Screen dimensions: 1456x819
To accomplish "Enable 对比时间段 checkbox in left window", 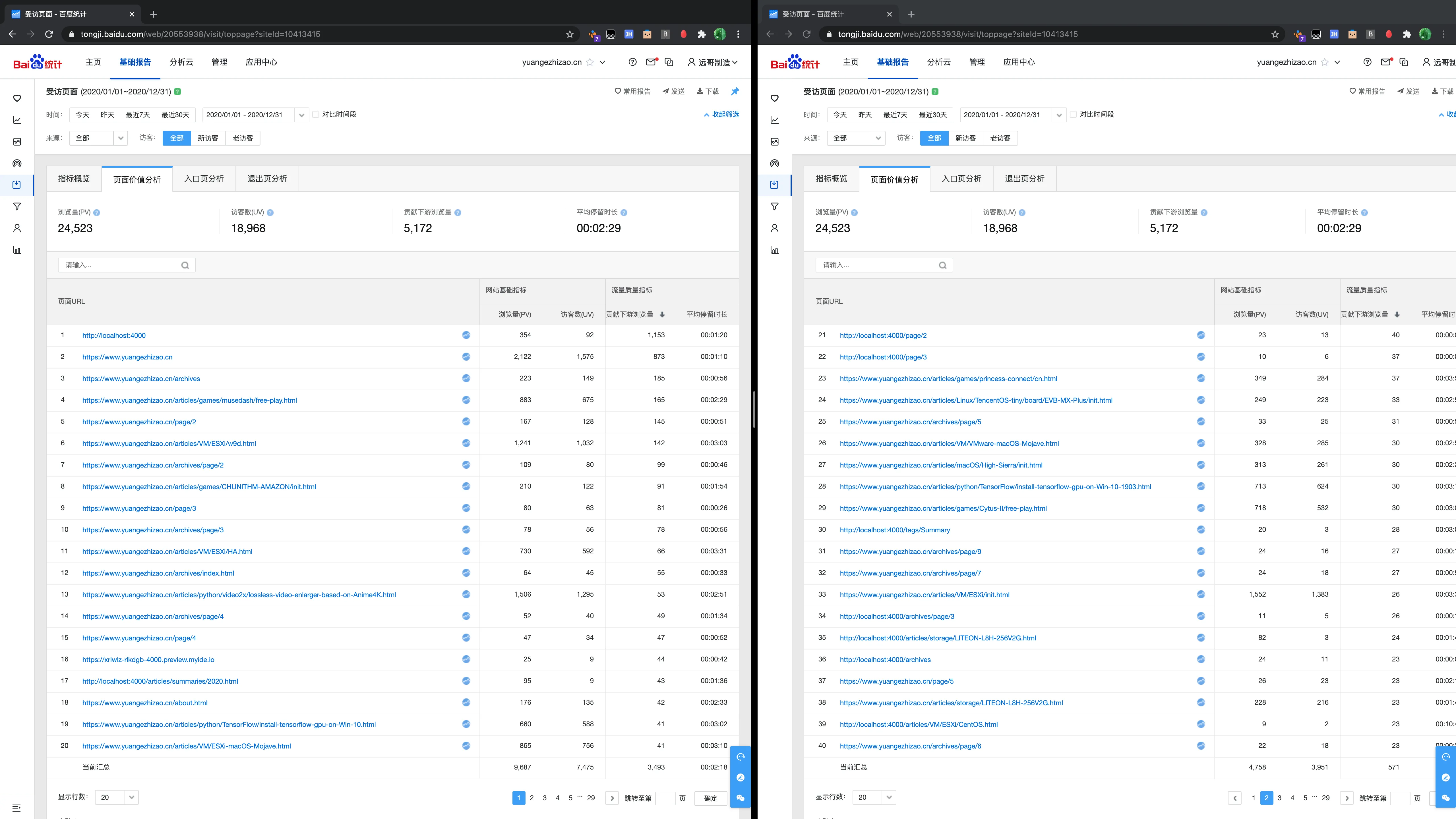I will click(316, 114).
